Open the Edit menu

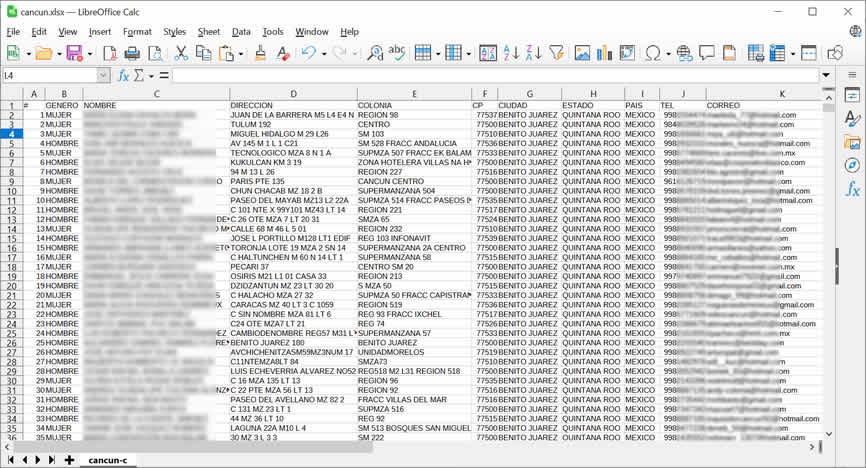point(39,32)
